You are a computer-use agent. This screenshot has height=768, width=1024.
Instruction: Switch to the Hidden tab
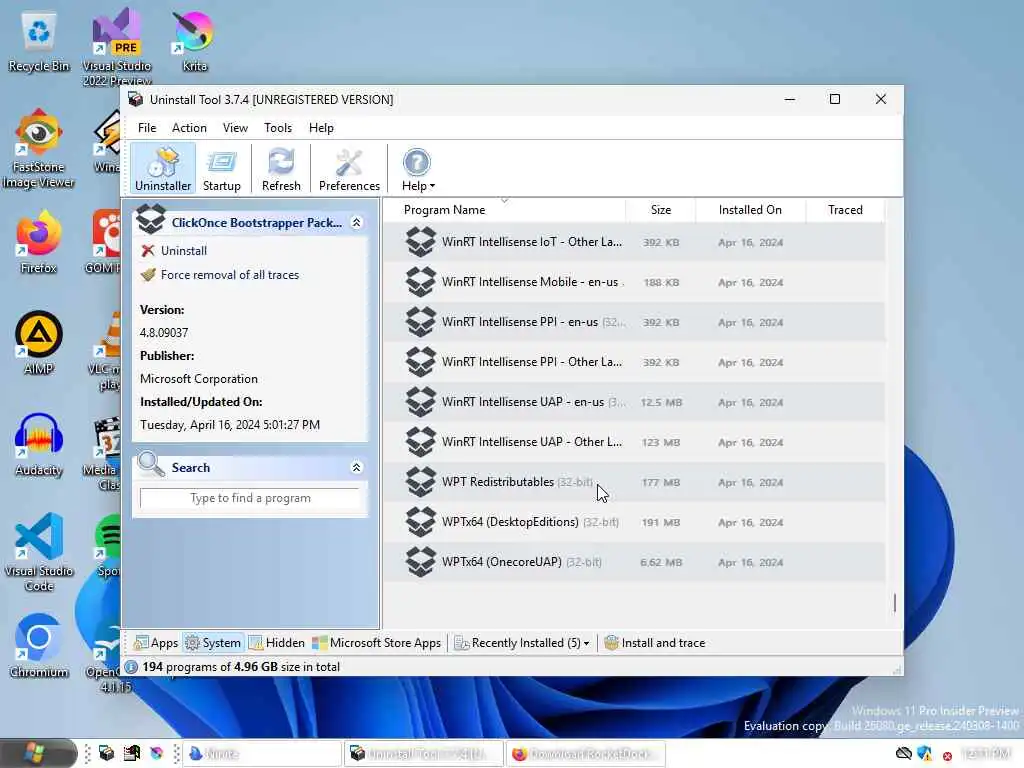(277, 643)
